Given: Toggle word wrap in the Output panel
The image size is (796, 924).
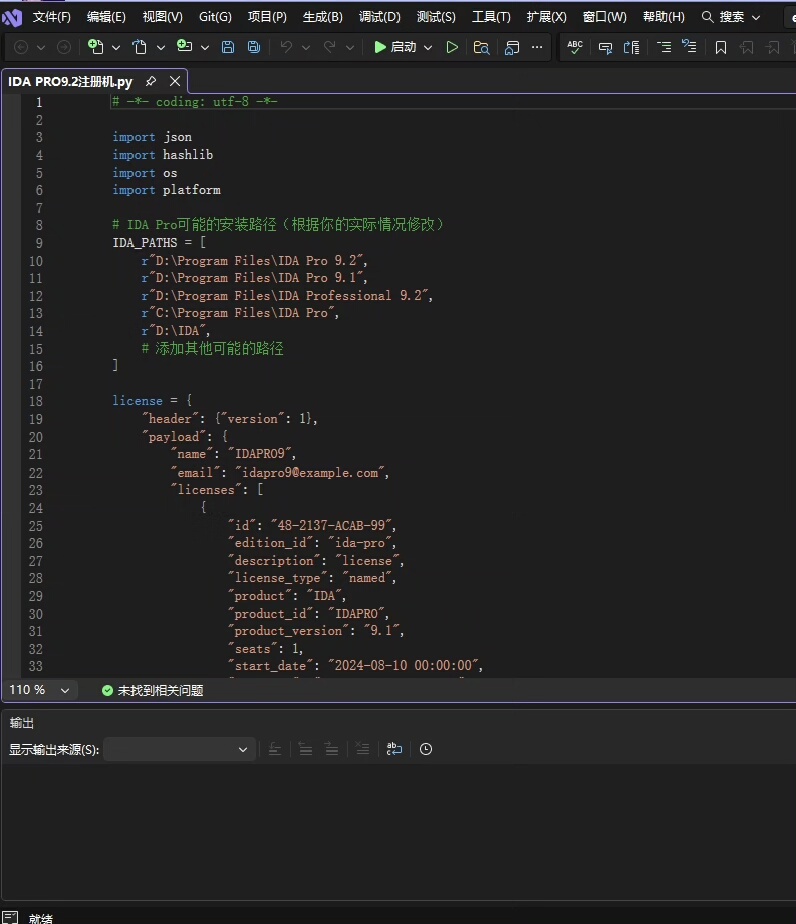Looking at the screenshot, I should coord(394,749).
